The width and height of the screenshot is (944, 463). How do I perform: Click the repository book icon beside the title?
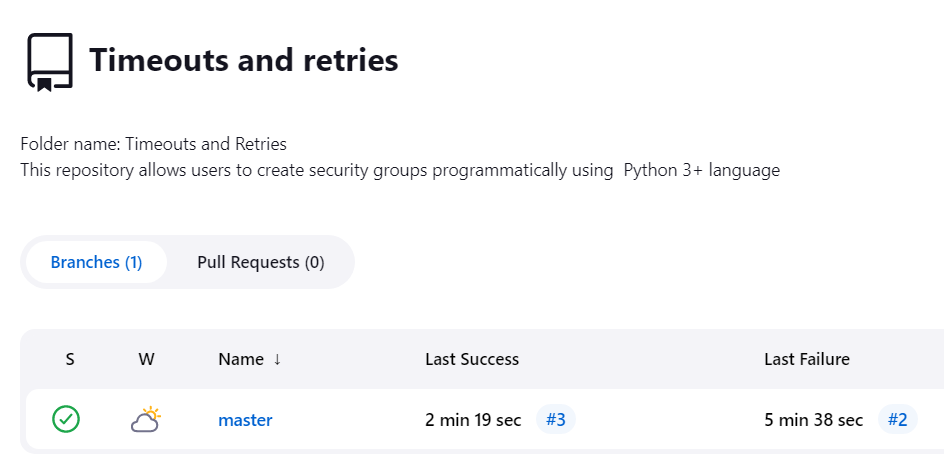(49, 62)
